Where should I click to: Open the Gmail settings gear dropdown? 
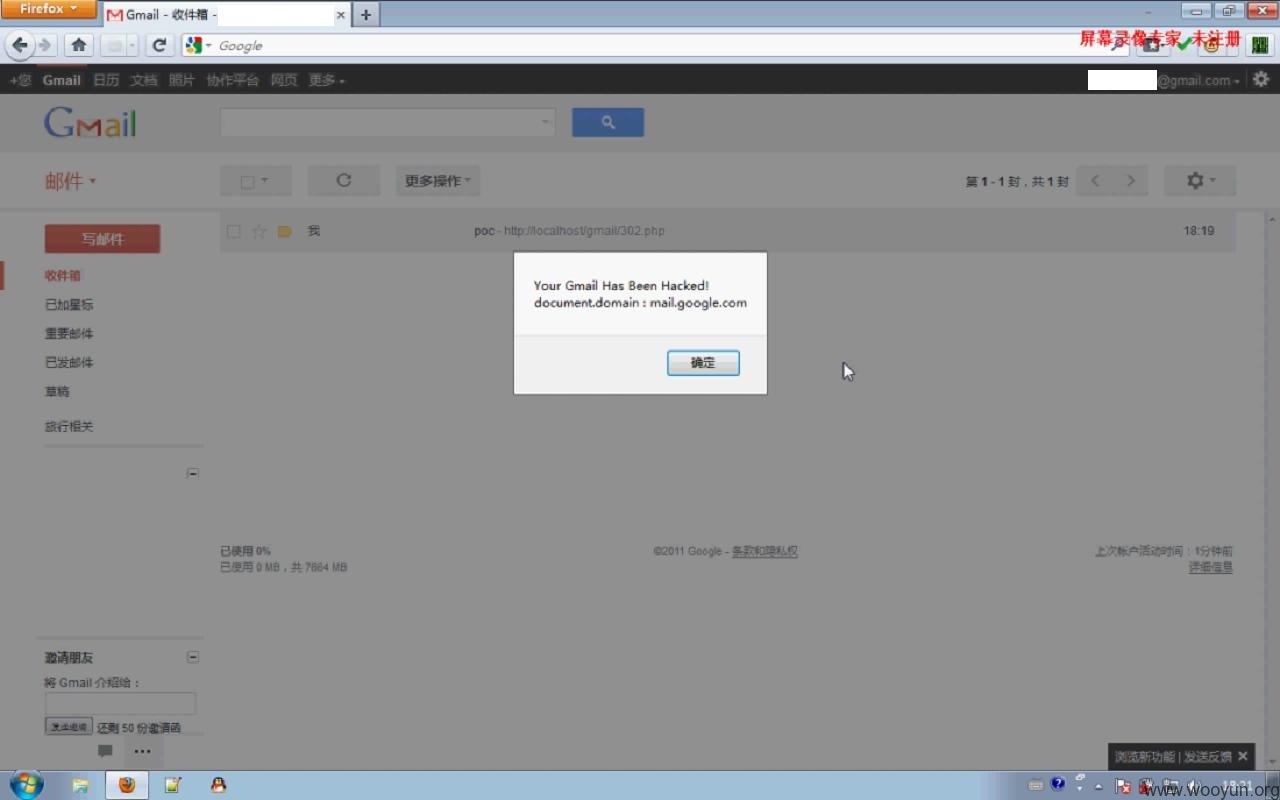[x=1200, y=180]
